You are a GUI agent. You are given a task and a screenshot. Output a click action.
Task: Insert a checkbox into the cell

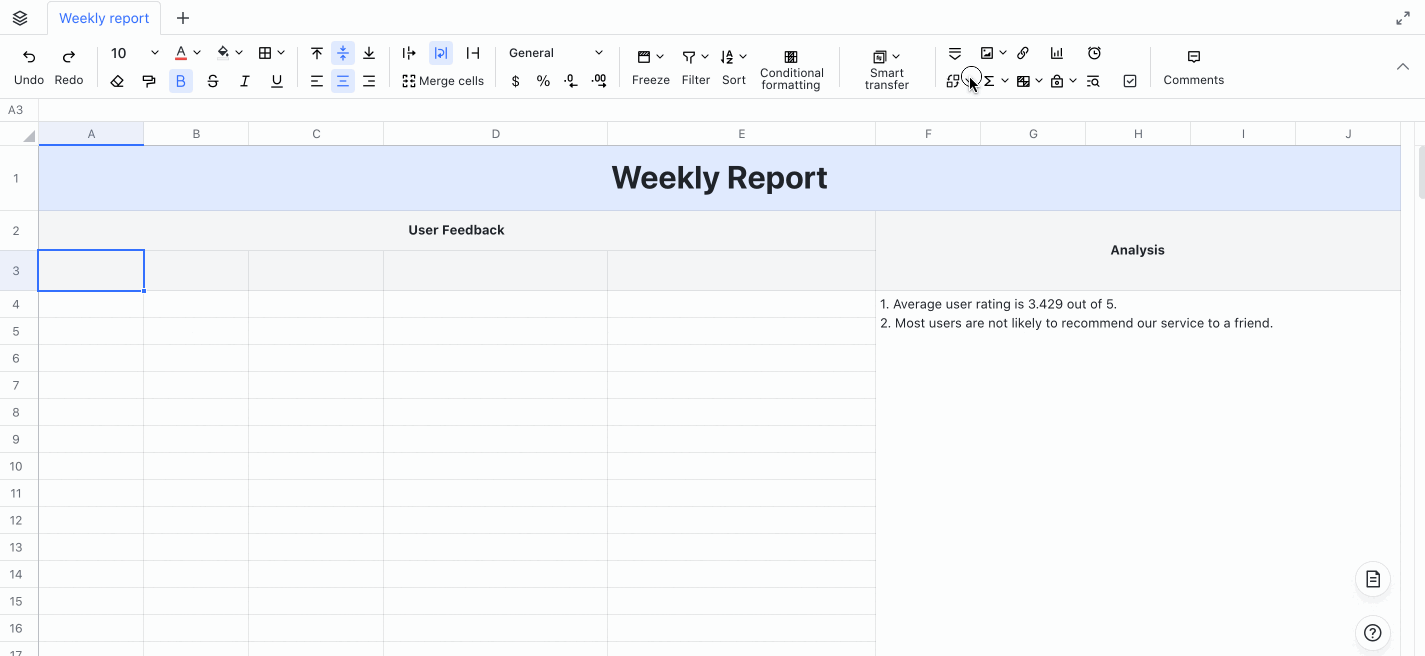1130,81
